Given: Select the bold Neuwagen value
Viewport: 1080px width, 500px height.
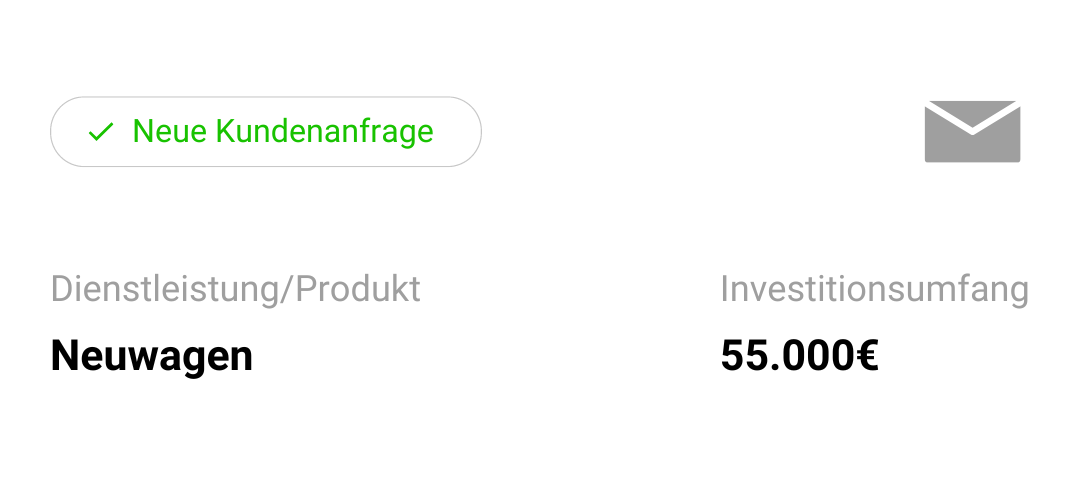Looking at the screenshot, I should click(x=152, y=355).
